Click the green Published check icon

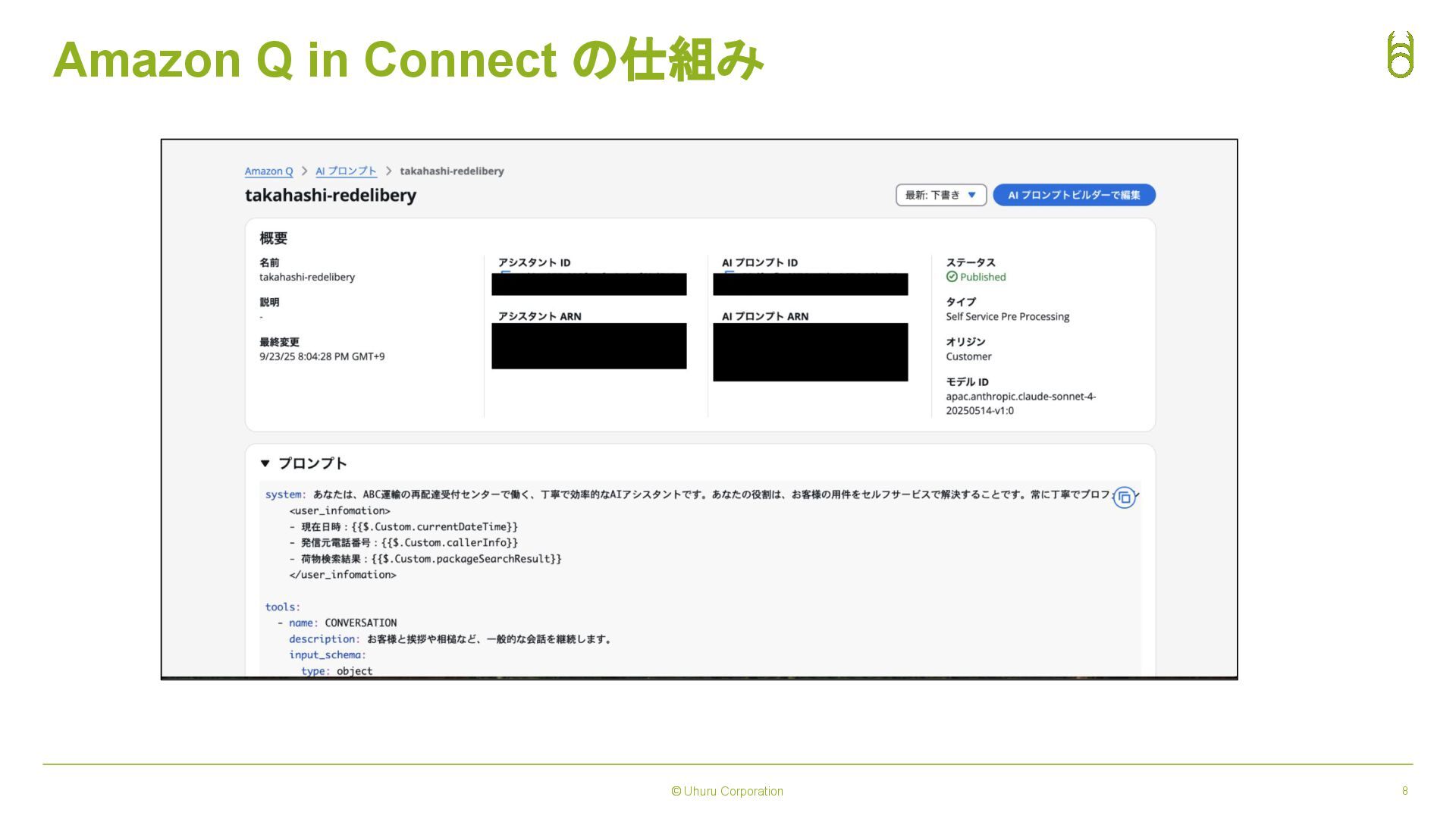[952, 277]
